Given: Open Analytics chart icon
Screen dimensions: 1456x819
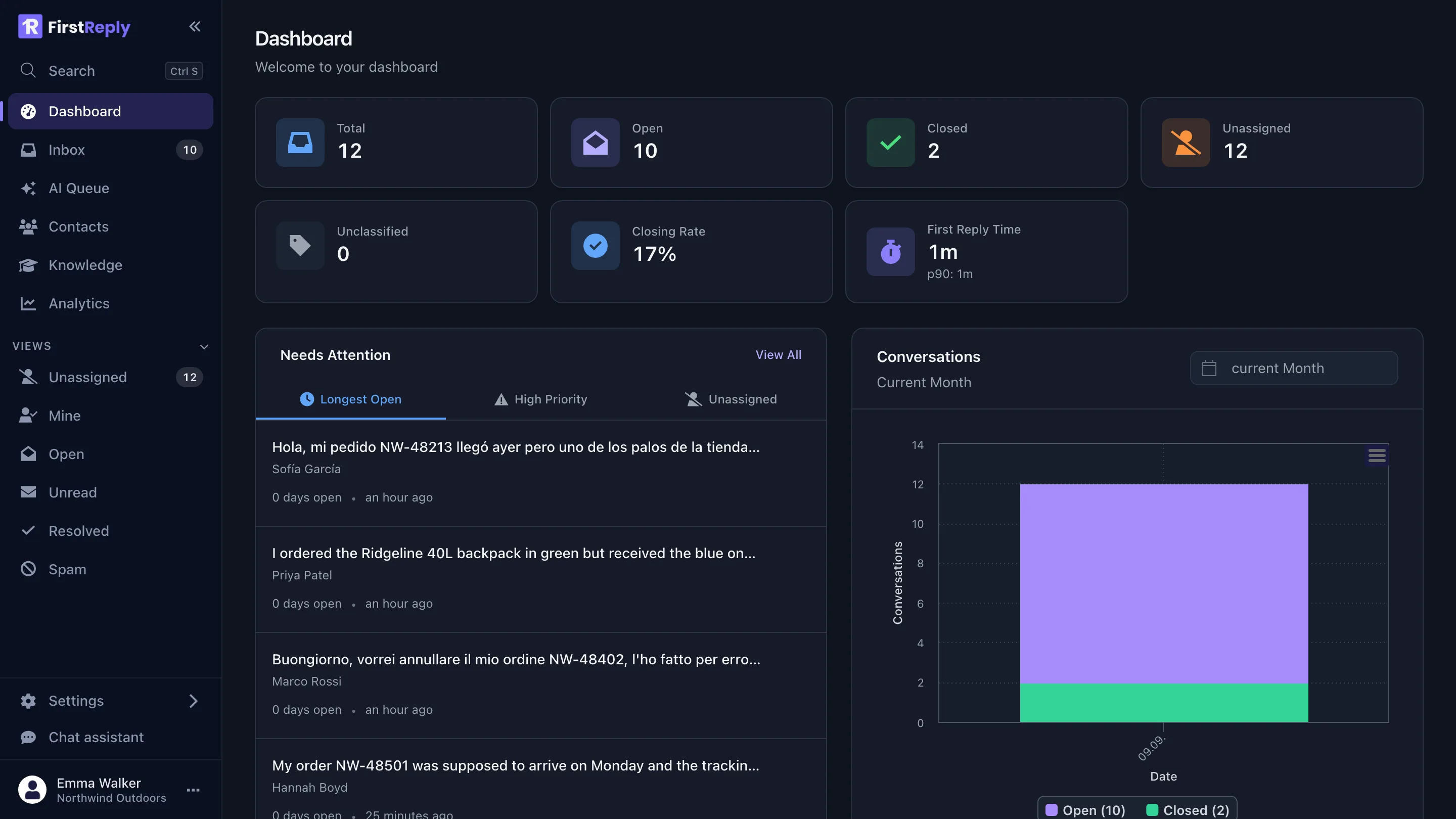Looking at the screenshot, I should tap(28, 303).
